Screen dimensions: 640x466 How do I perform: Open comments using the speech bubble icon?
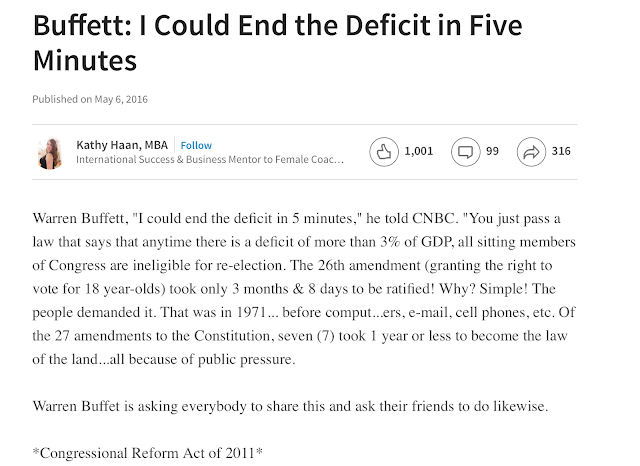coord(465,152)
